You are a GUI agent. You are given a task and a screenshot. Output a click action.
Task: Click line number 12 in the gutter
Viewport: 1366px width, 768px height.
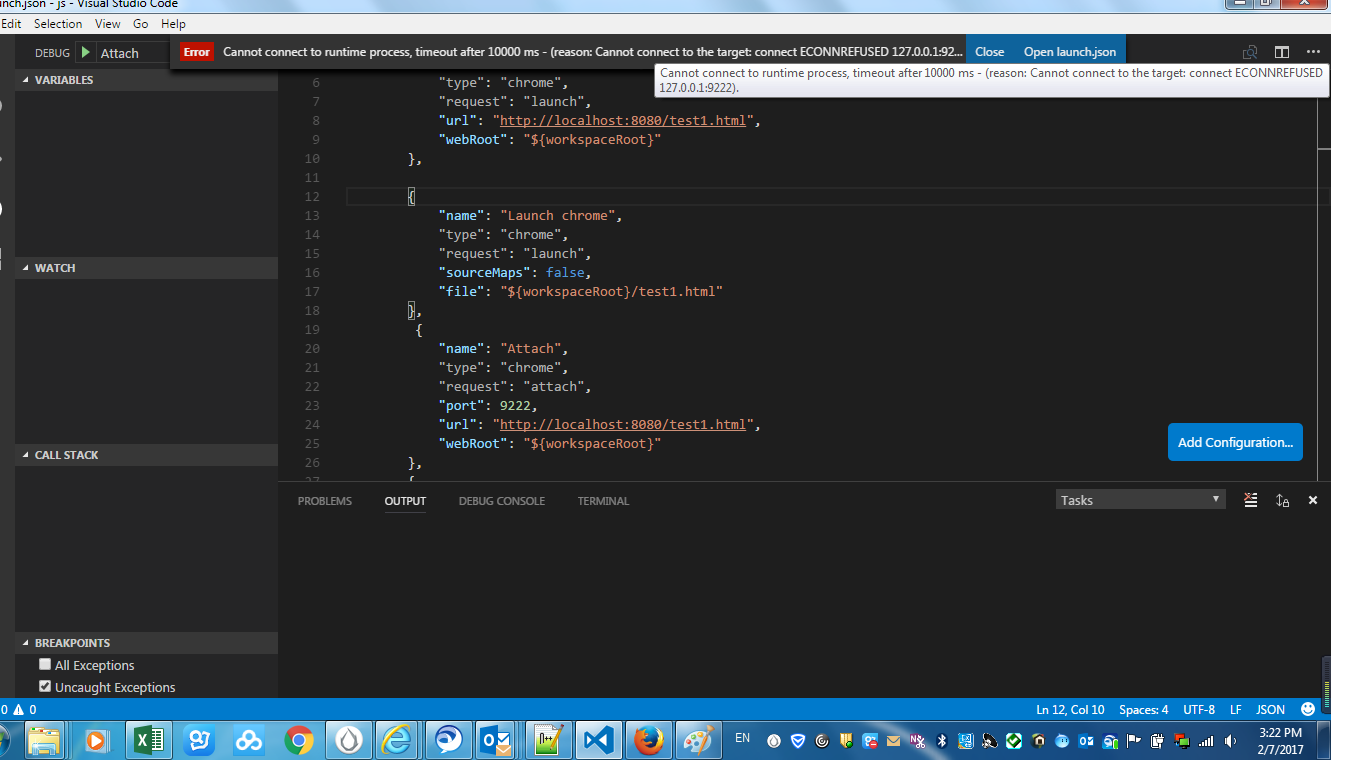point(312,197)
